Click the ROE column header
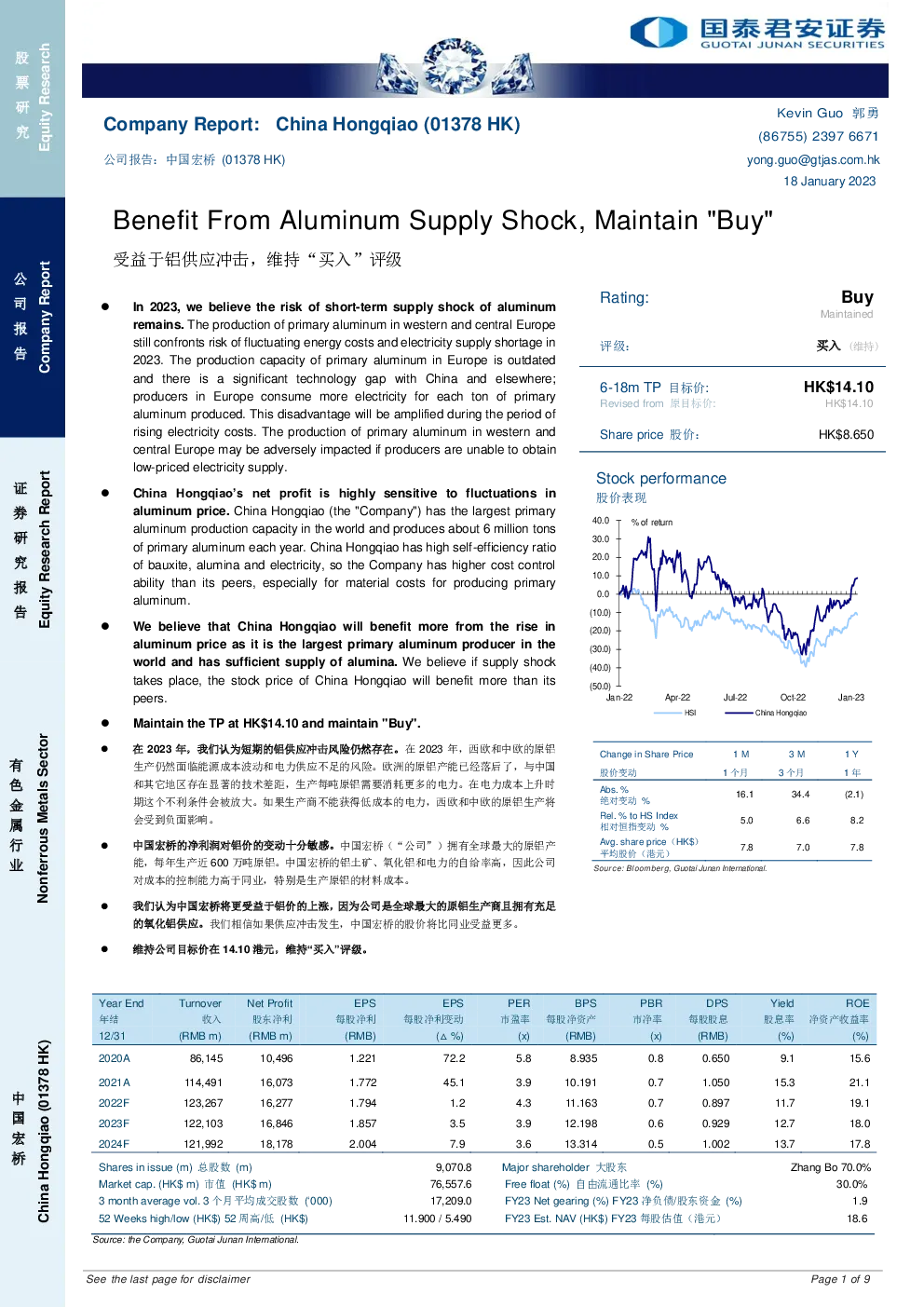The height and width of the screenshot is (1307, 924). point(858,1003)
